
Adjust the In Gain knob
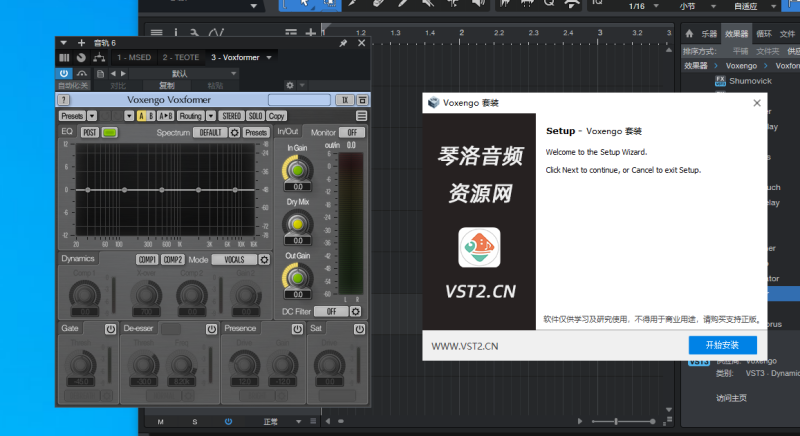[297, 170]
